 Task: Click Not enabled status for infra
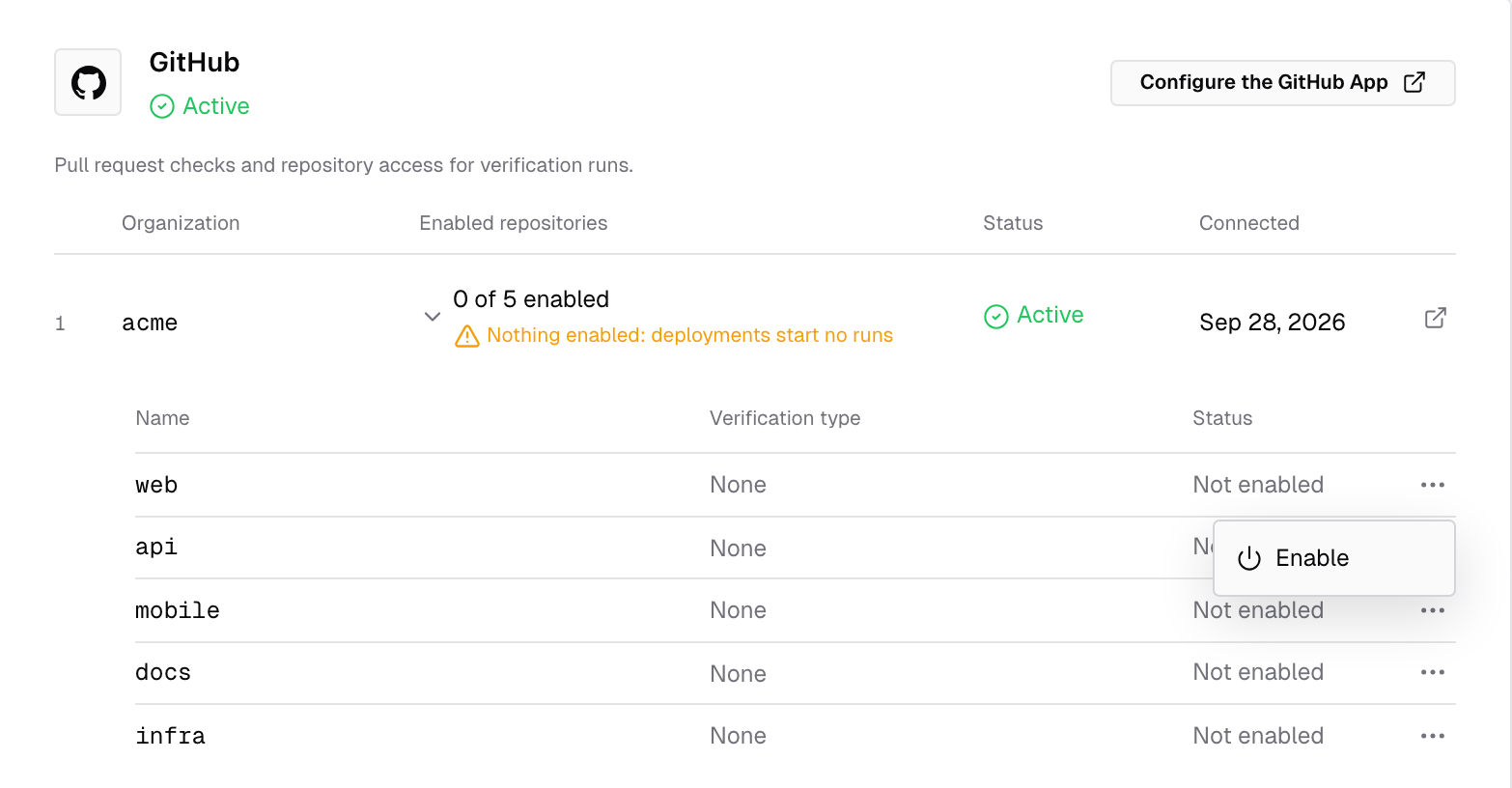click(1258, 736)
